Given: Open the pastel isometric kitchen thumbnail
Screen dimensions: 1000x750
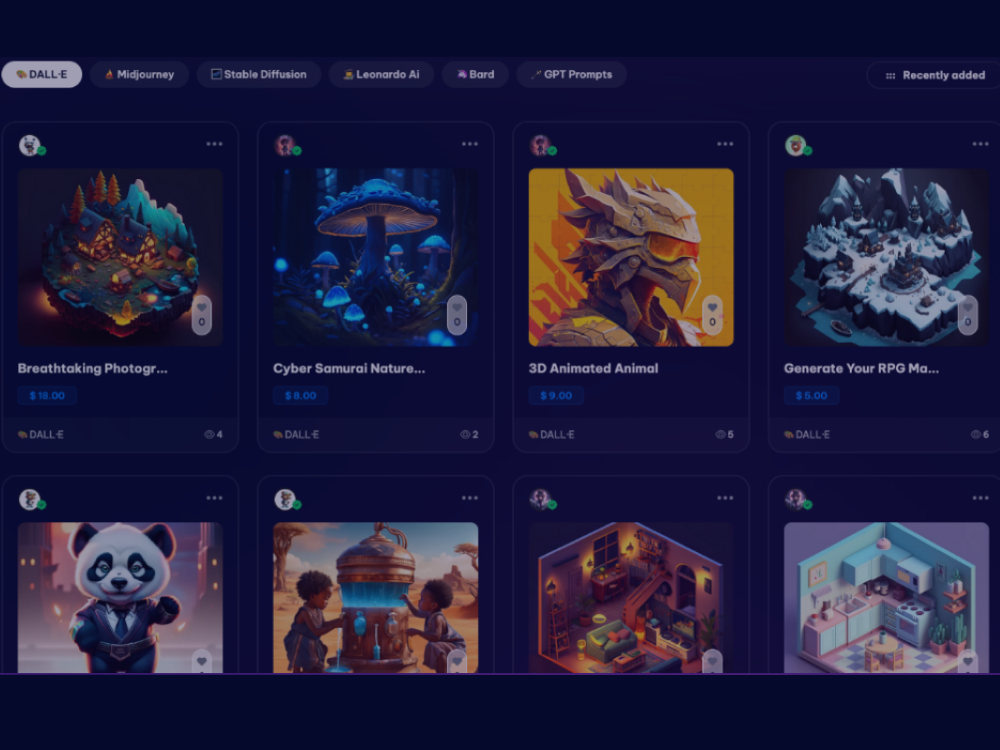Looking at the screenshot, I should [886, 598].
